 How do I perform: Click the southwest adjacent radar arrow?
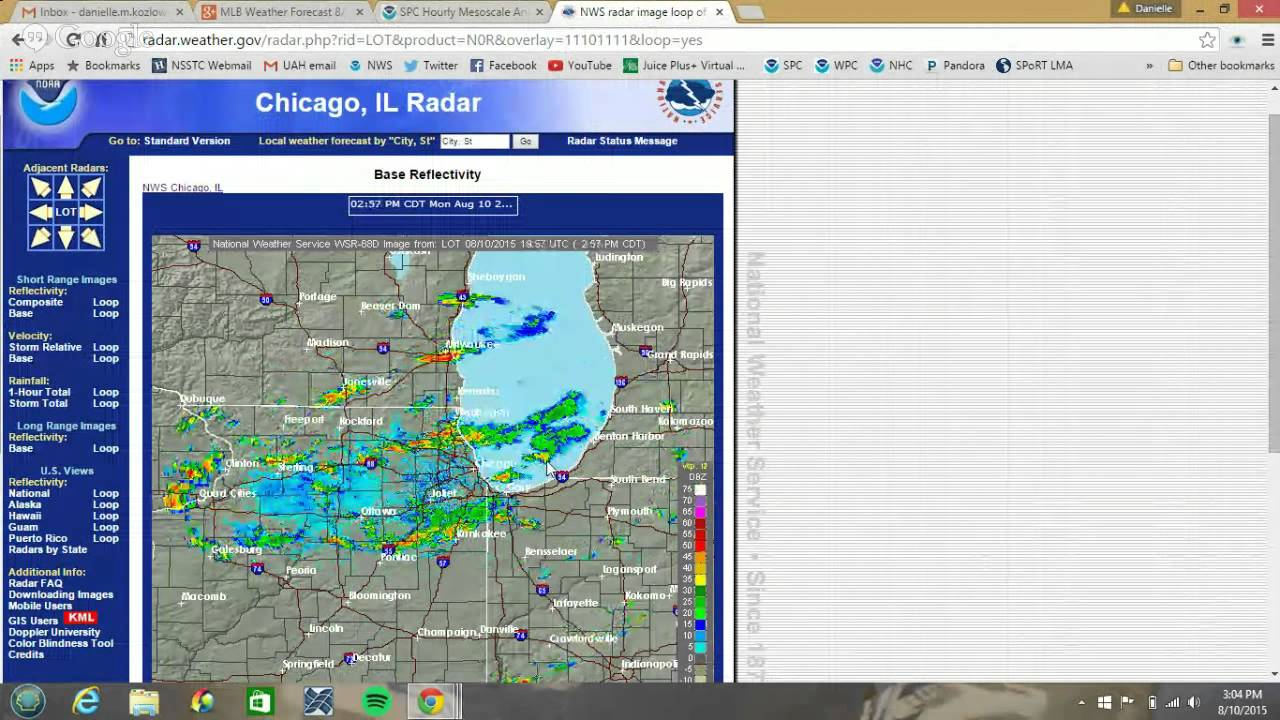[x=40, y=237]
